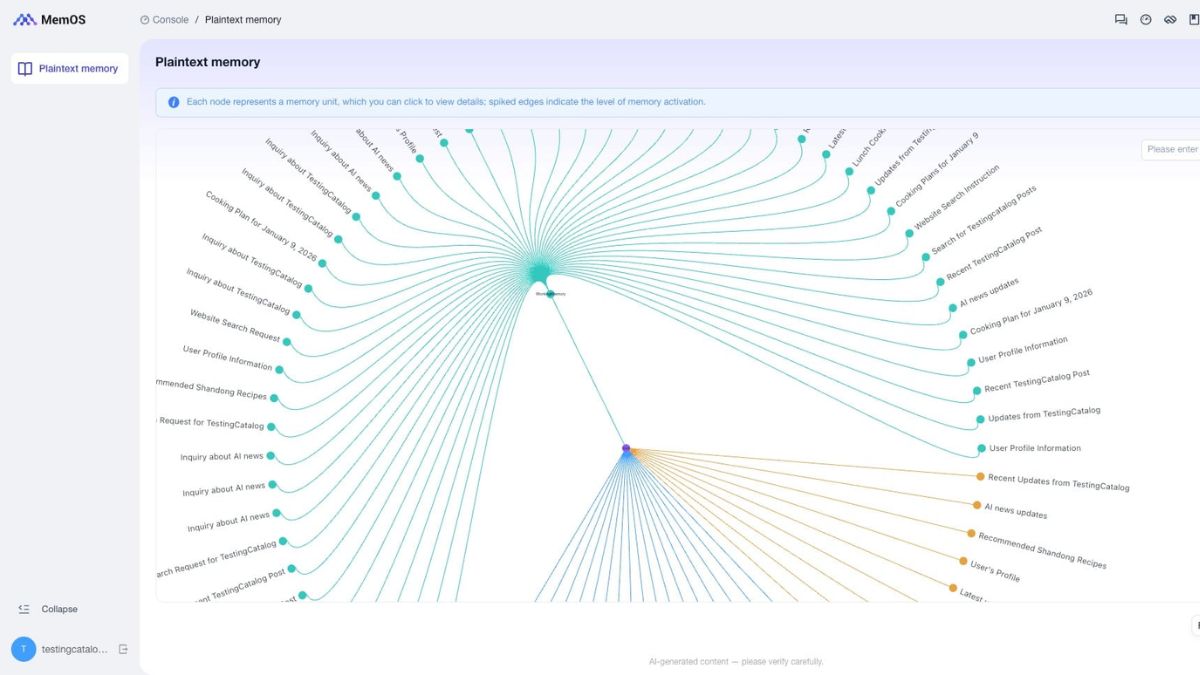Click the blue info icon in banner

pyautogui.click(x=174, y=102)
